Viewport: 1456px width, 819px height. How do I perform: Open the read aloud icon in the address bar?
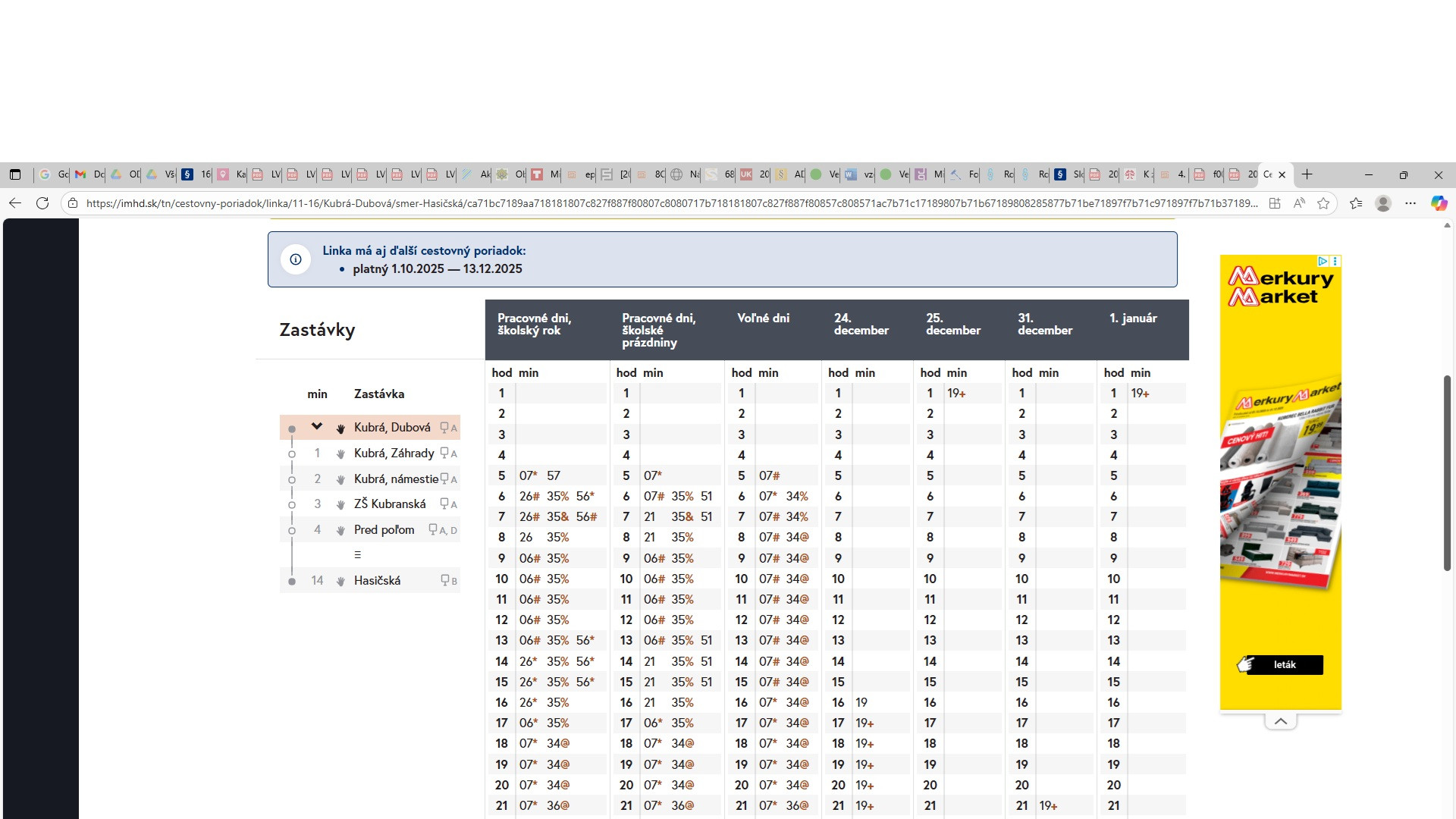click(x=1299, y=203)
